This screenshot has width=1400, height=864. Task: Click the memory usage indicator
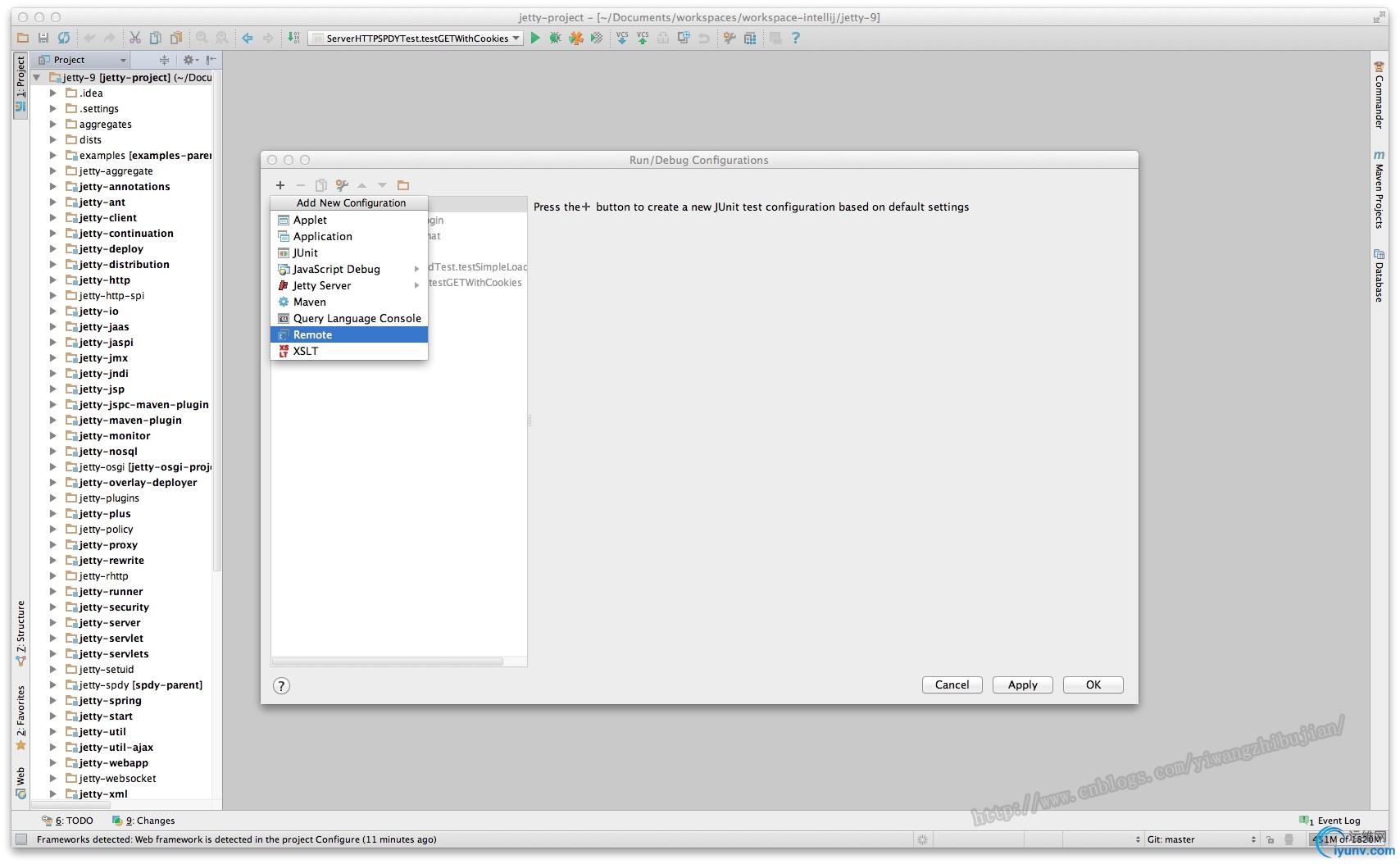[1348, 839]
